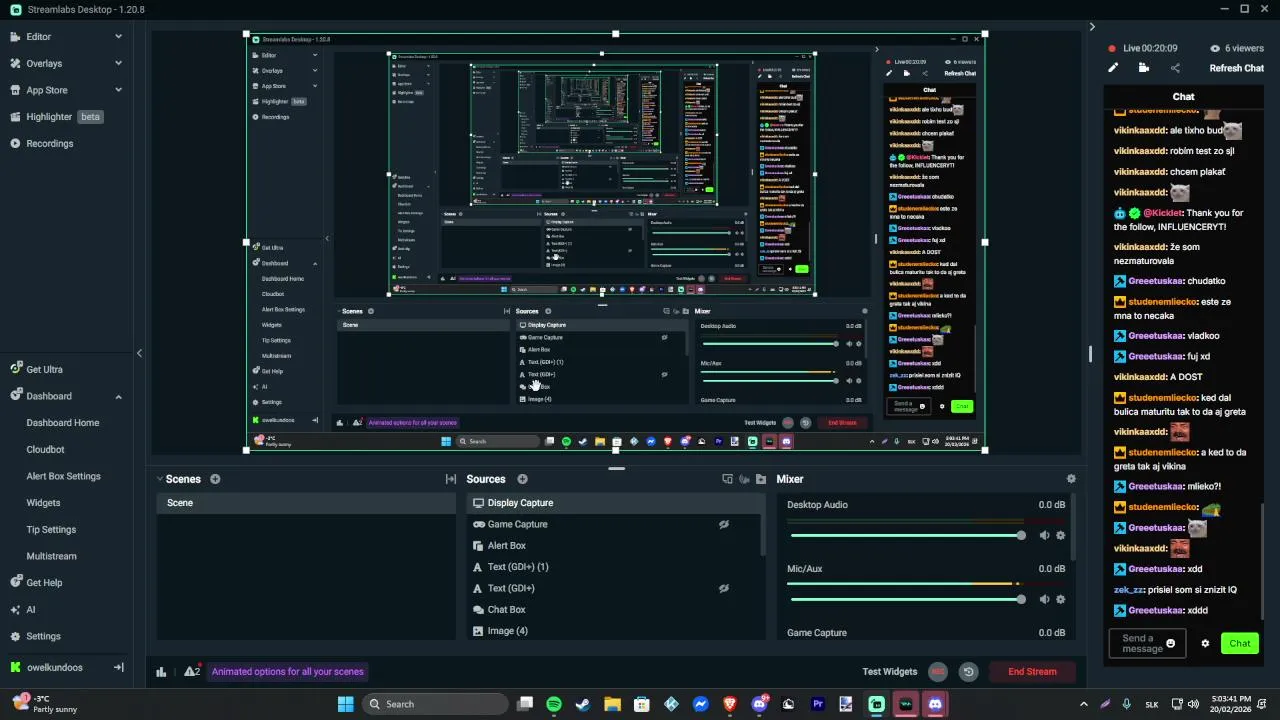Toggle the REC recording button
Viewport: 1280px width, 720px height.
(938, 672)
